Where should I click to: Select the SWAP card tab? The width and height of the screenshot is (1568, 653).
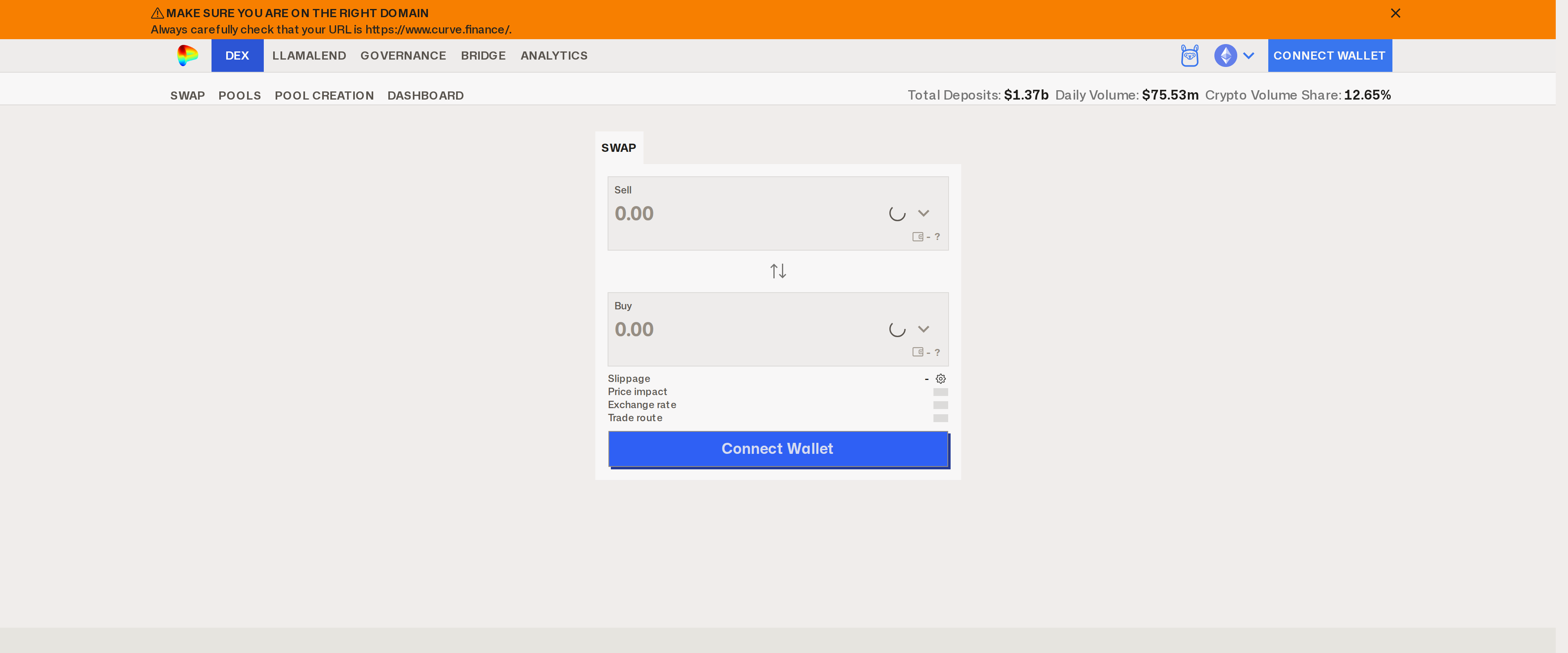coord(619,148)
